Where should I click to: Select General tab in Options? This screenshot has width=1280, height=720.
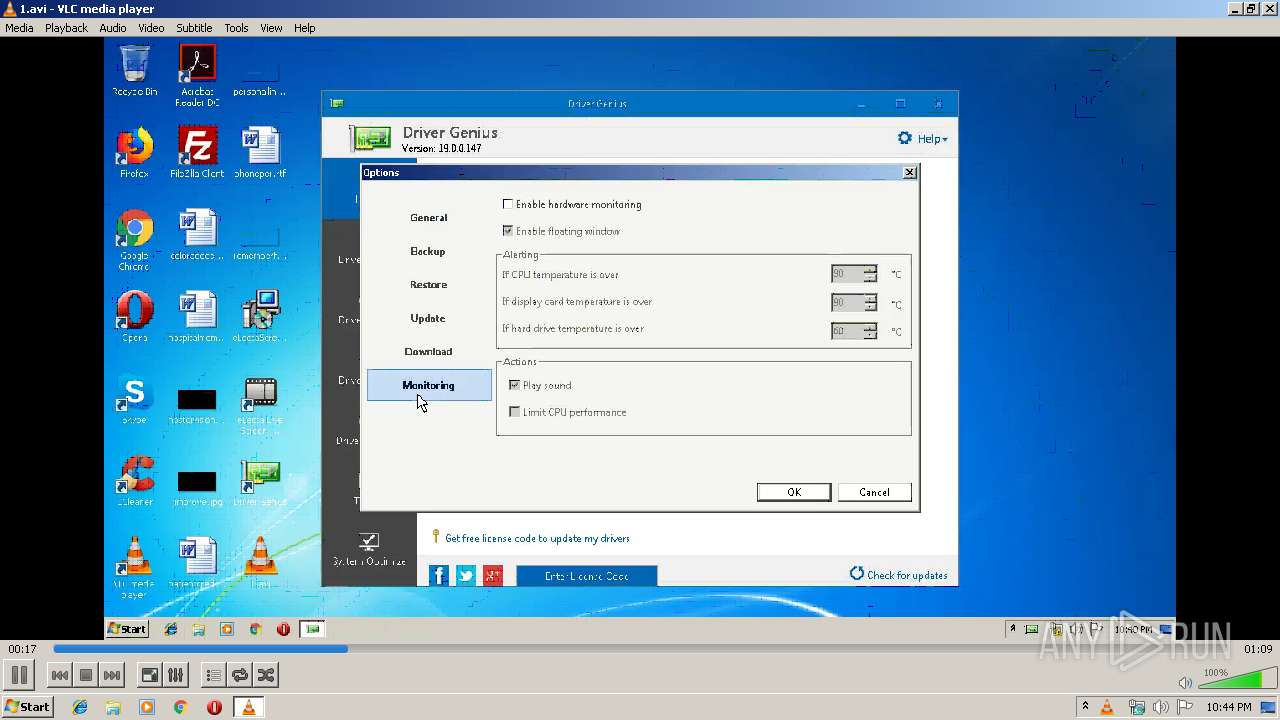[x=429, y=218]
